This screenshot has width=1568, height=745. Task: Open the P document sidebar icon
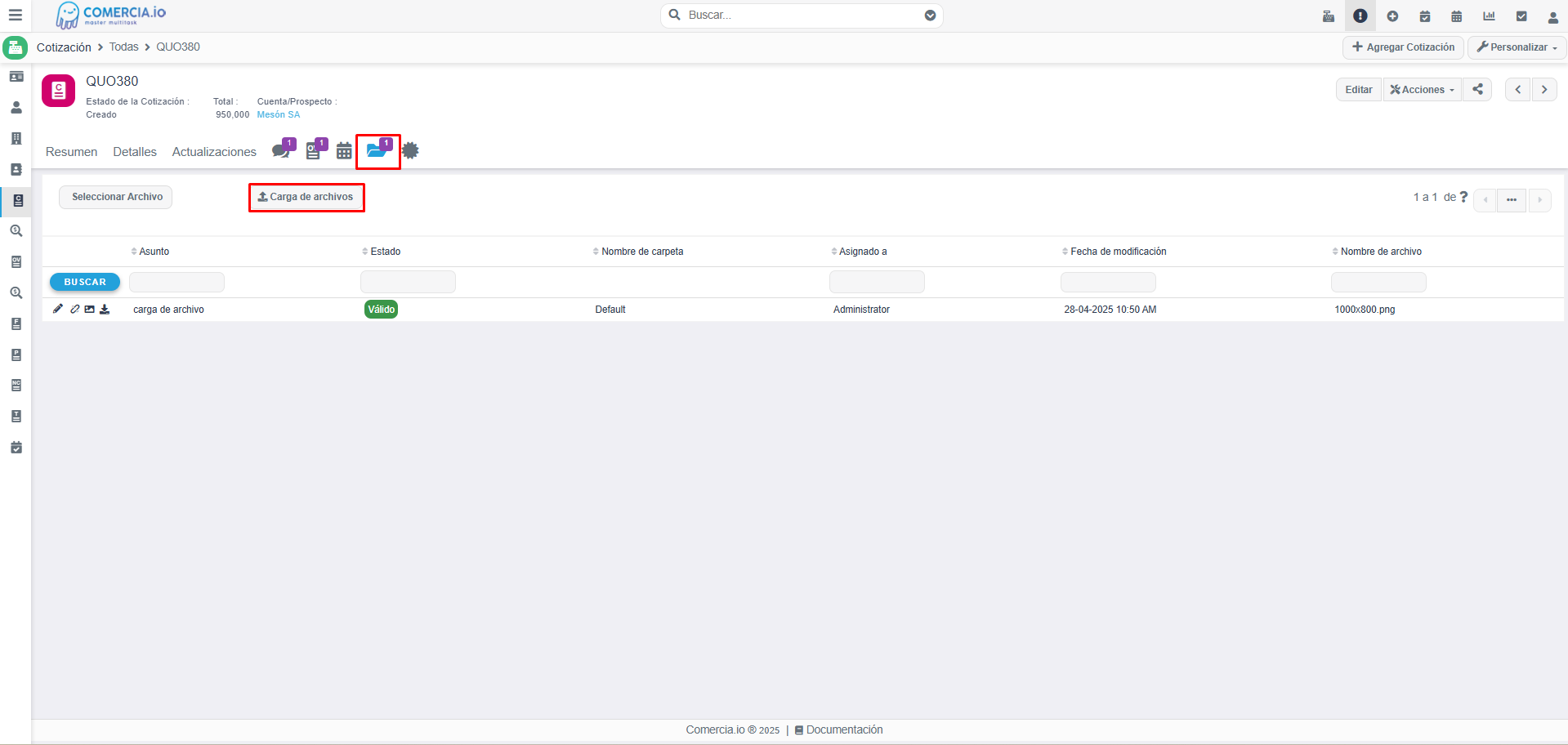point(16,355)
